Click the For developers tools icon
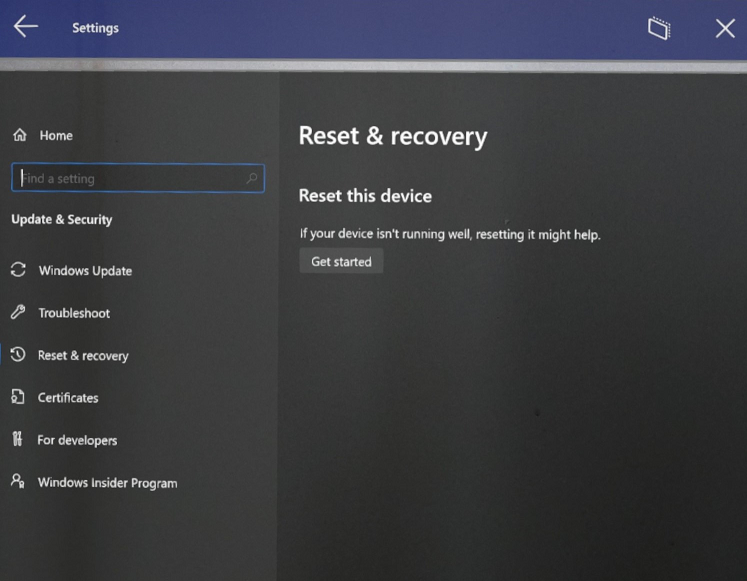 pyautogui.click(x=17, y=439)
